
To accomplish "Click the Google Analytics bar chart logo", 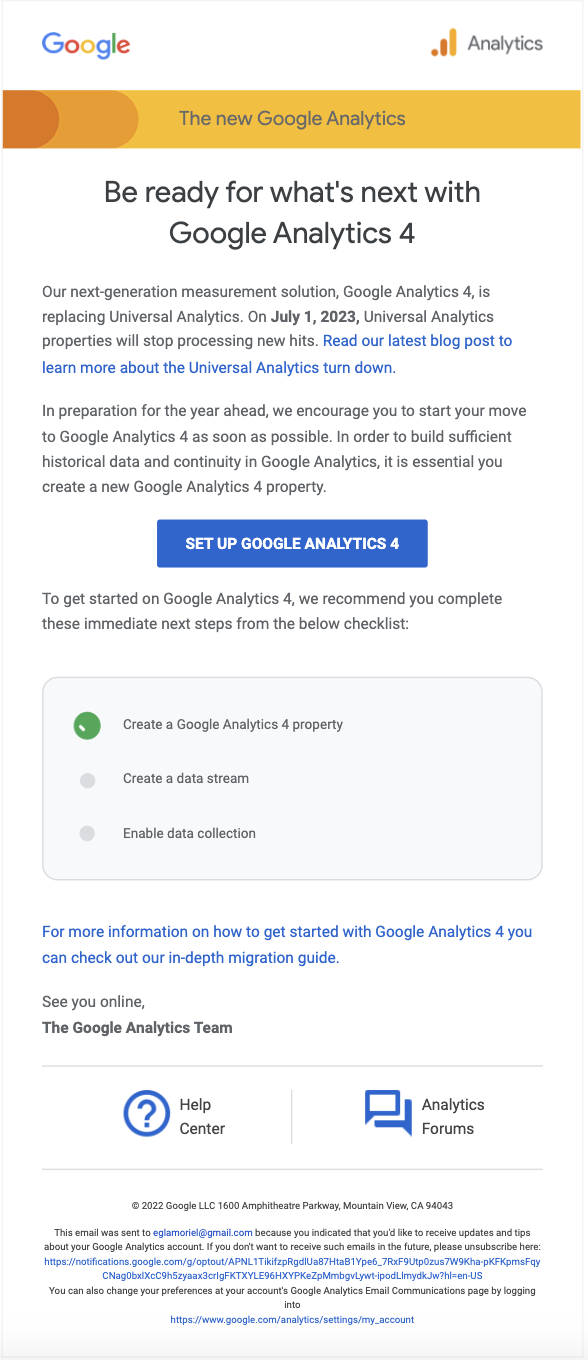I will pyautogui.click(x=443, y=44).
